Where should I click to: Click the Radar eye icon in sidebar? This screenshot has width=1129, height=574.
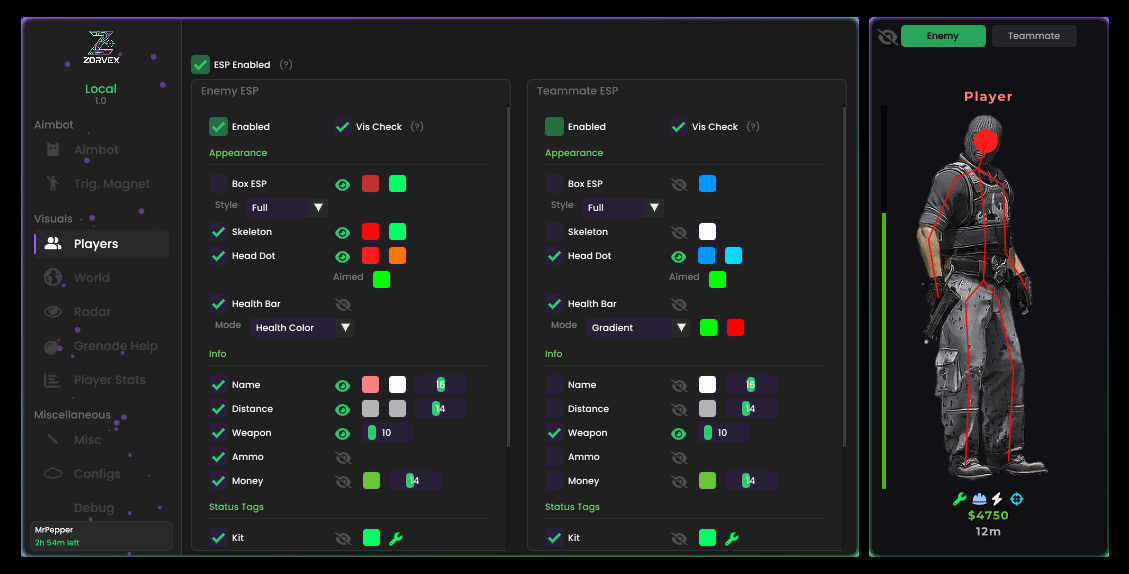coord(53,312)
